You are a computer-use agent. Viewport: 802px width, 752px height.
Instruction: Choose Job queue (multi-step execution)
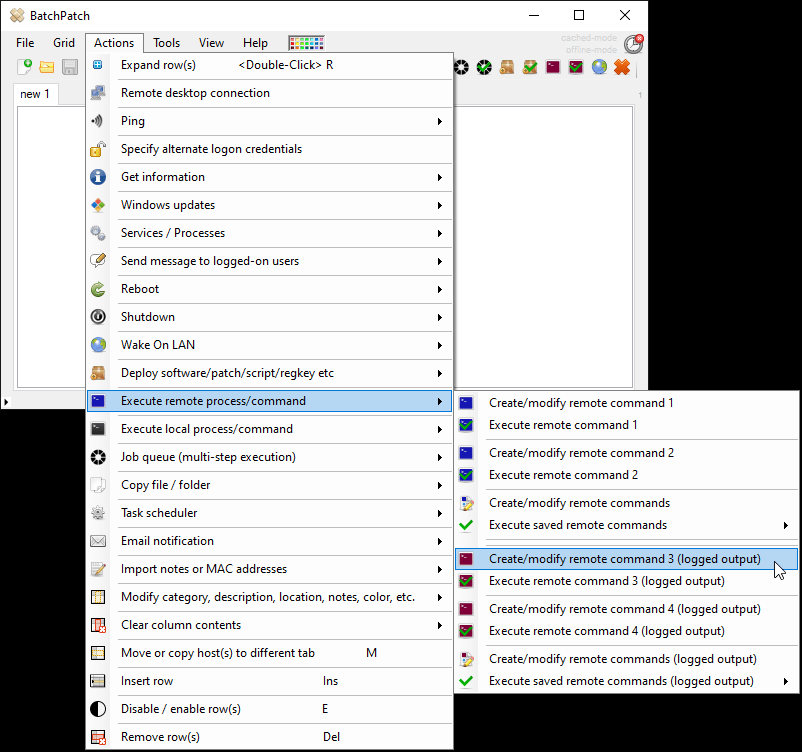tap(270, 457)
